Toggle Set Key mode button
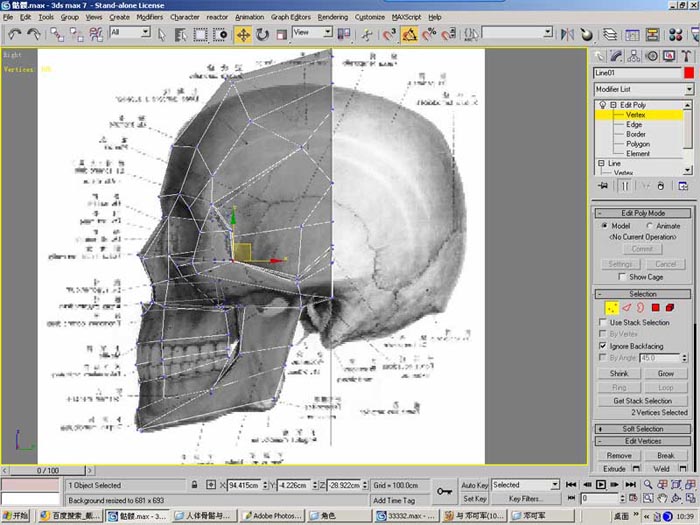The image size is (700, 525). click(x=474, y=499)
